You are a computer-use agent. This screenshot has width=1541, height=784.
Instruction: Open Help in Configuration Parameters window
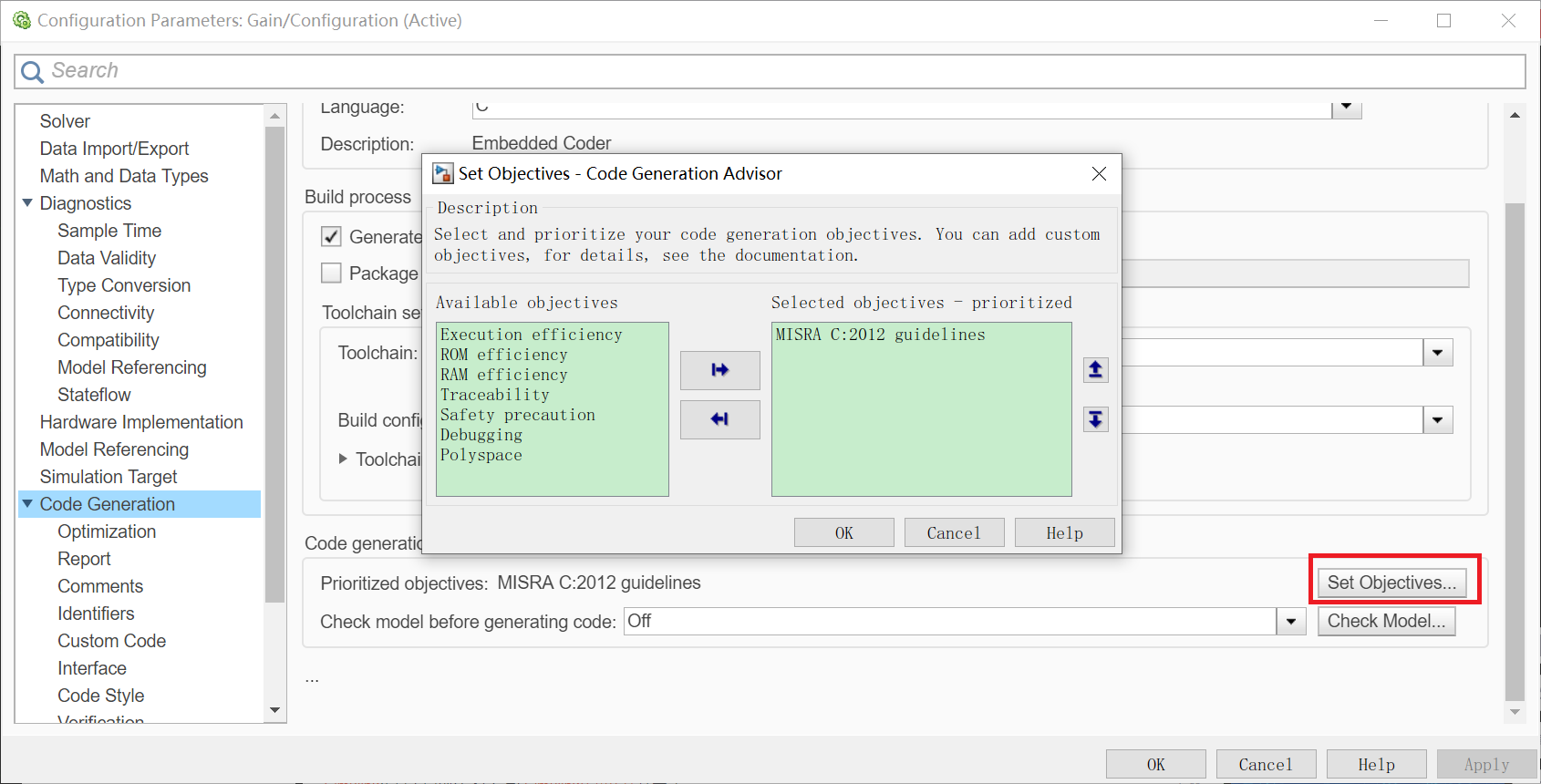1377,764
